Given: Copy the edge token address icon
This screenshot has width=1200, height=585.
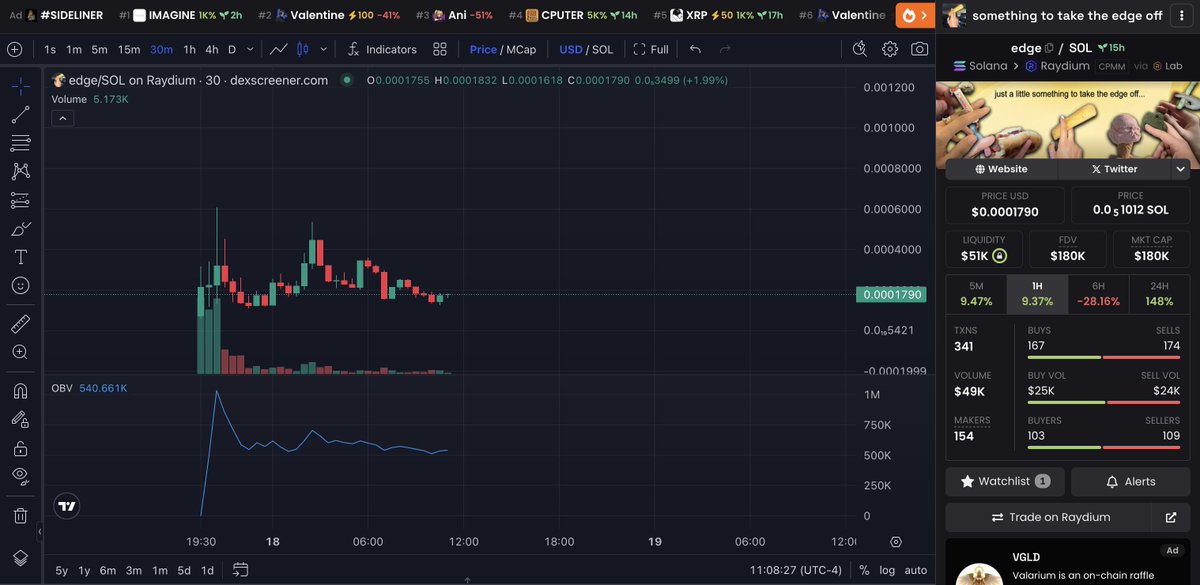Looking at the screenshot, I should coord(1049,48).
